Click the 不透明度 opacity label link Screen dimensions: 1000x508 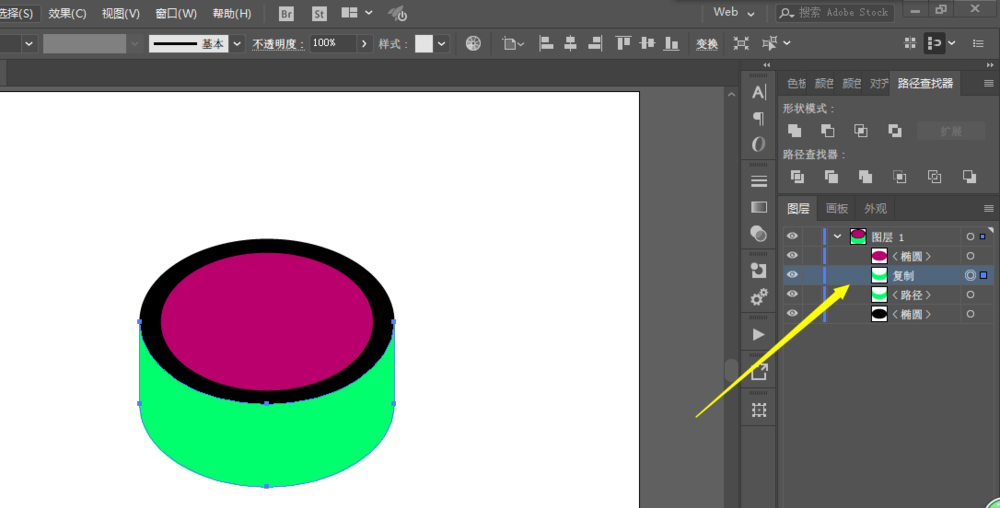point(276,44)
